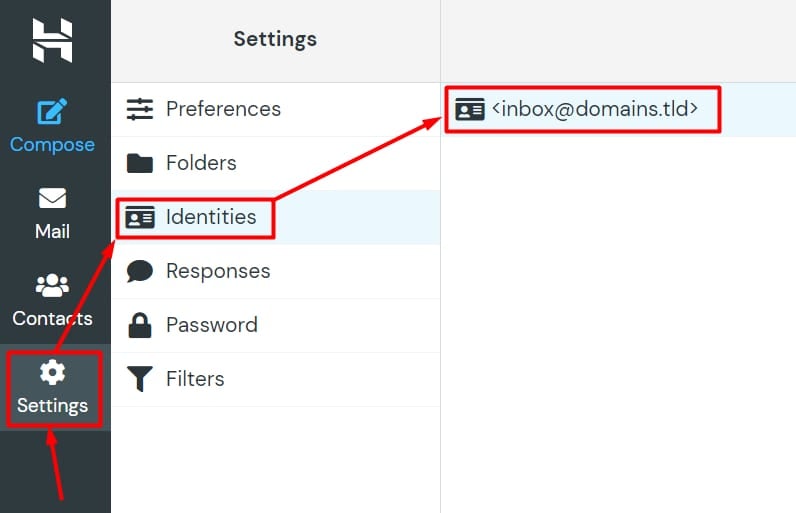Select the <inbox@domains.tld> identity entry
This screenshot has width=796, height=513.
595,109
